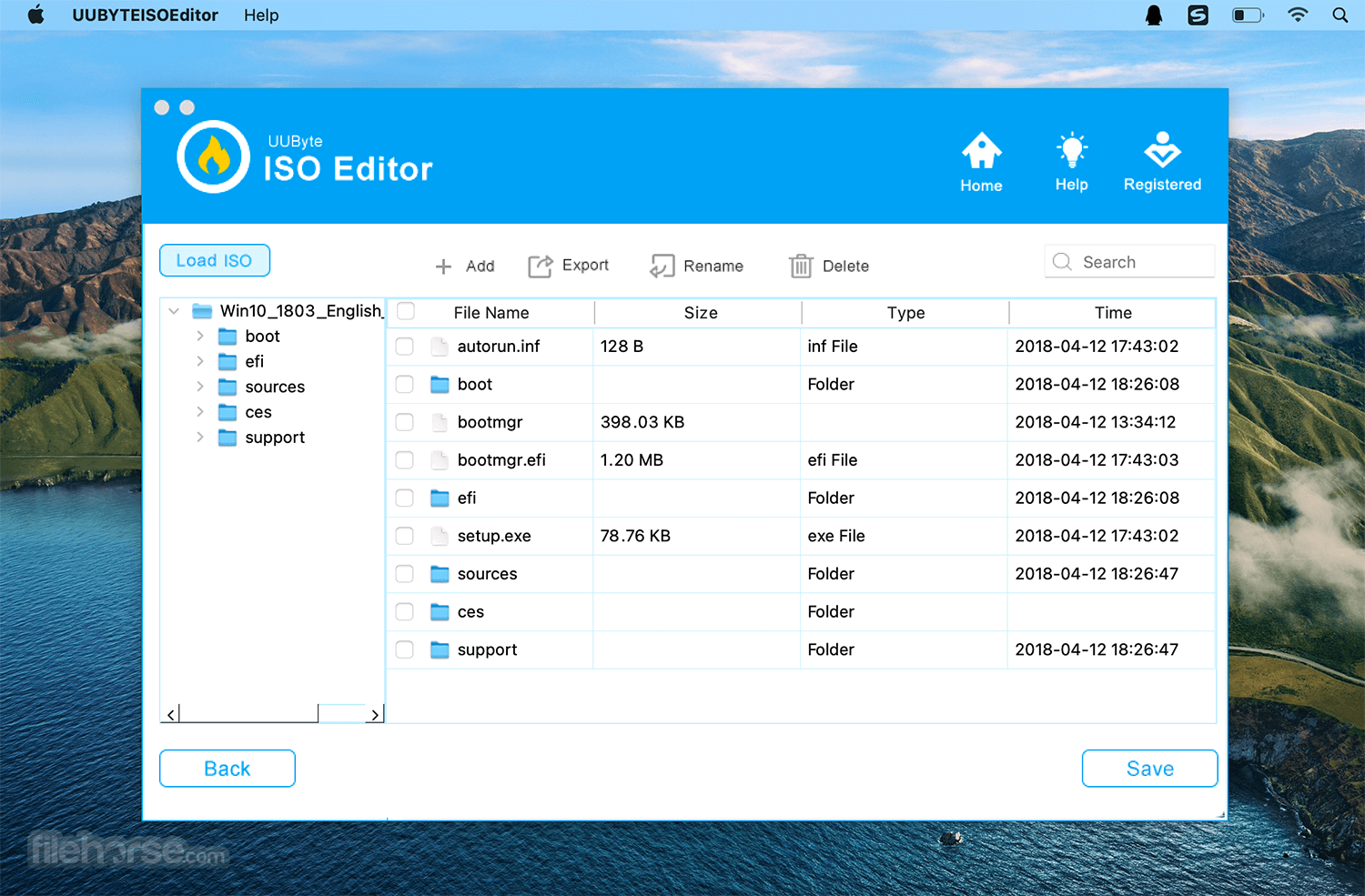Open the Apple menu

coord(36,15)
